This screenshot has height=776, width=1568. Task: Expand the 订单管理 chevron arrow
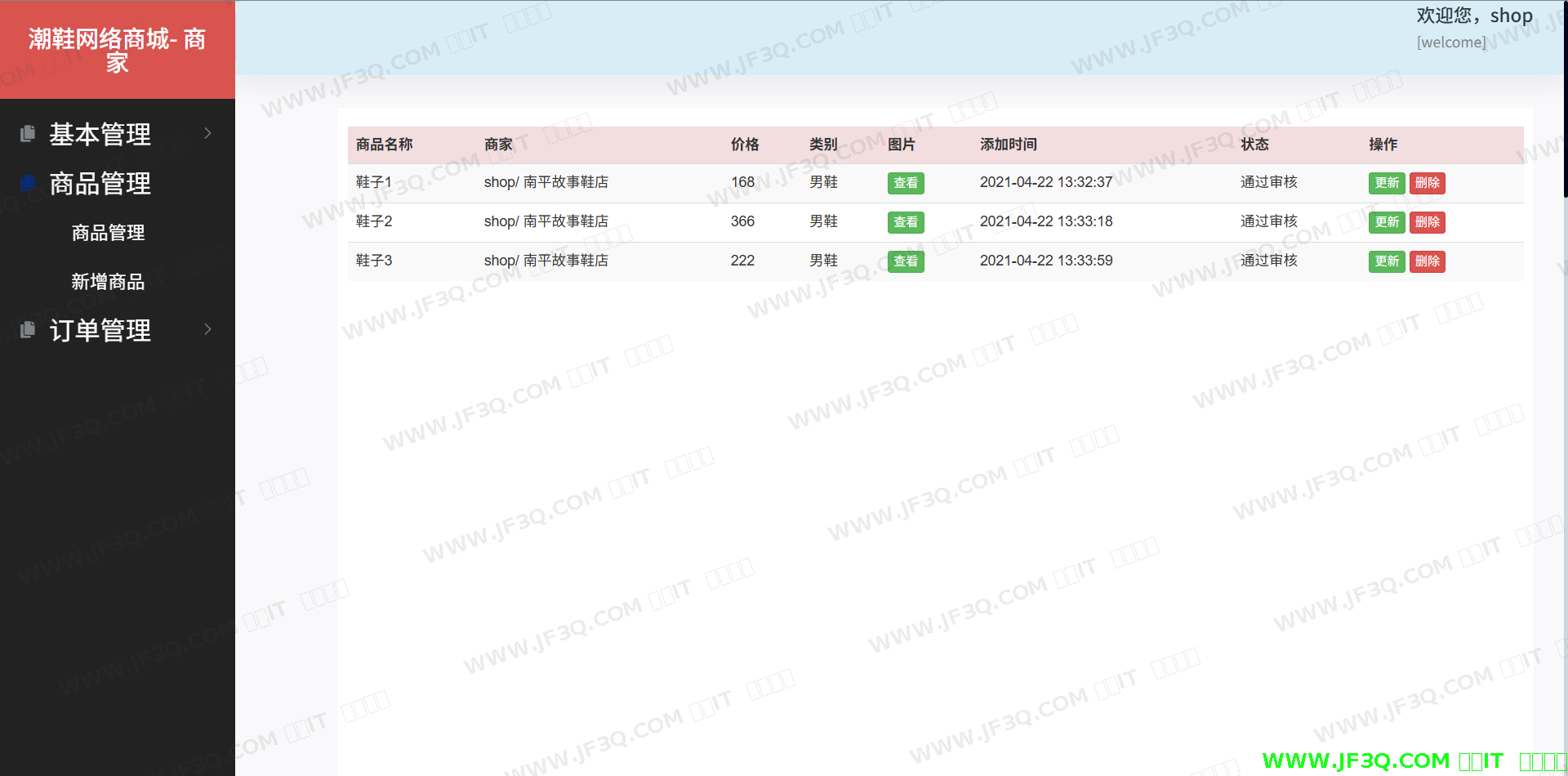(x=207, y=329)
